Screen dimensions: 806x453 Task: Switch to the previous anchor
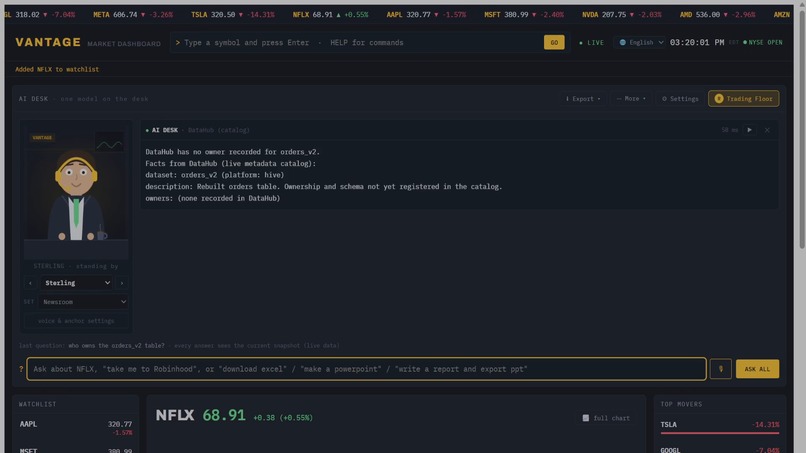30,283
